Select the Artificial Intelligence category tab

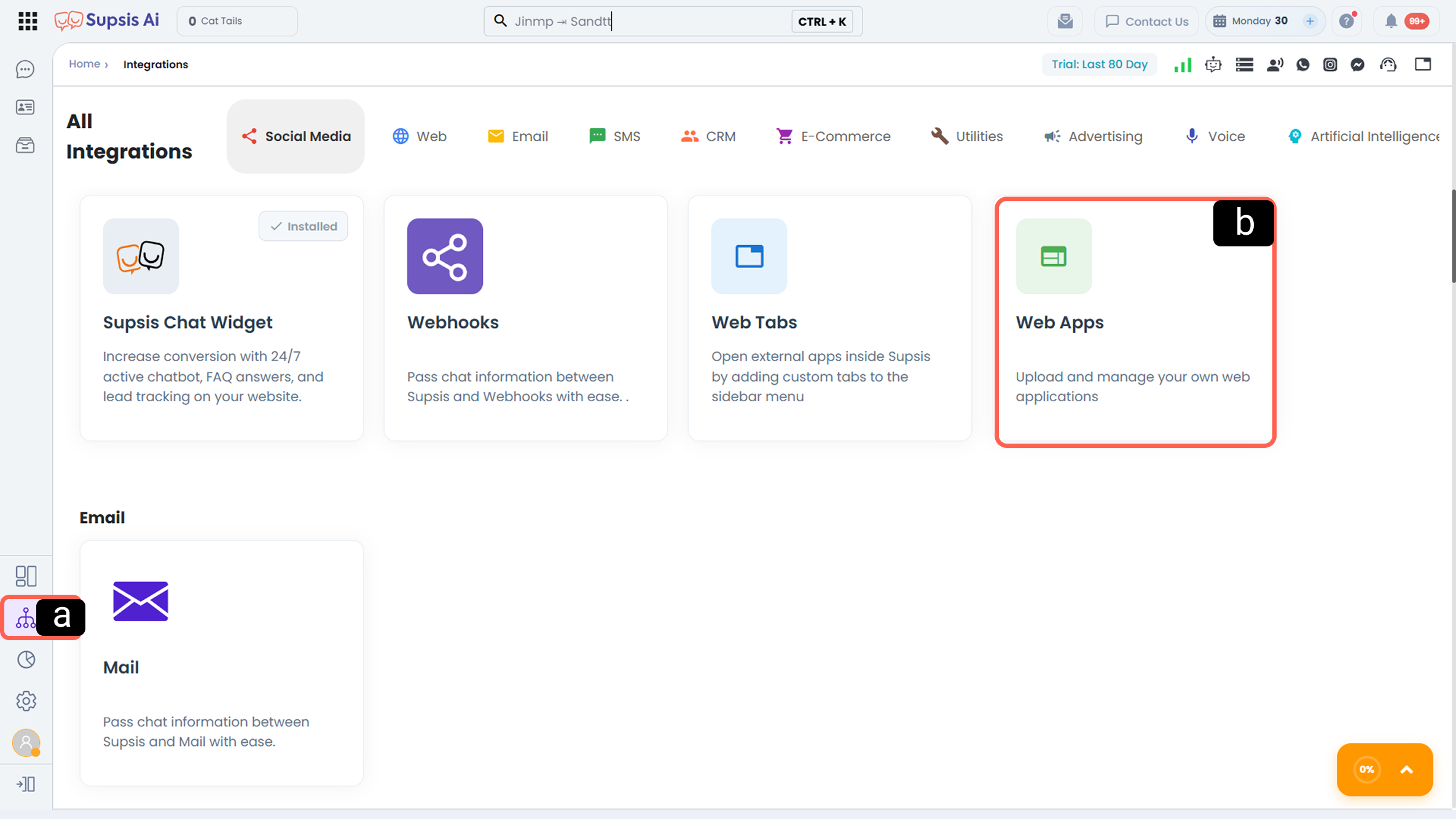click(x=1363, y=136)
